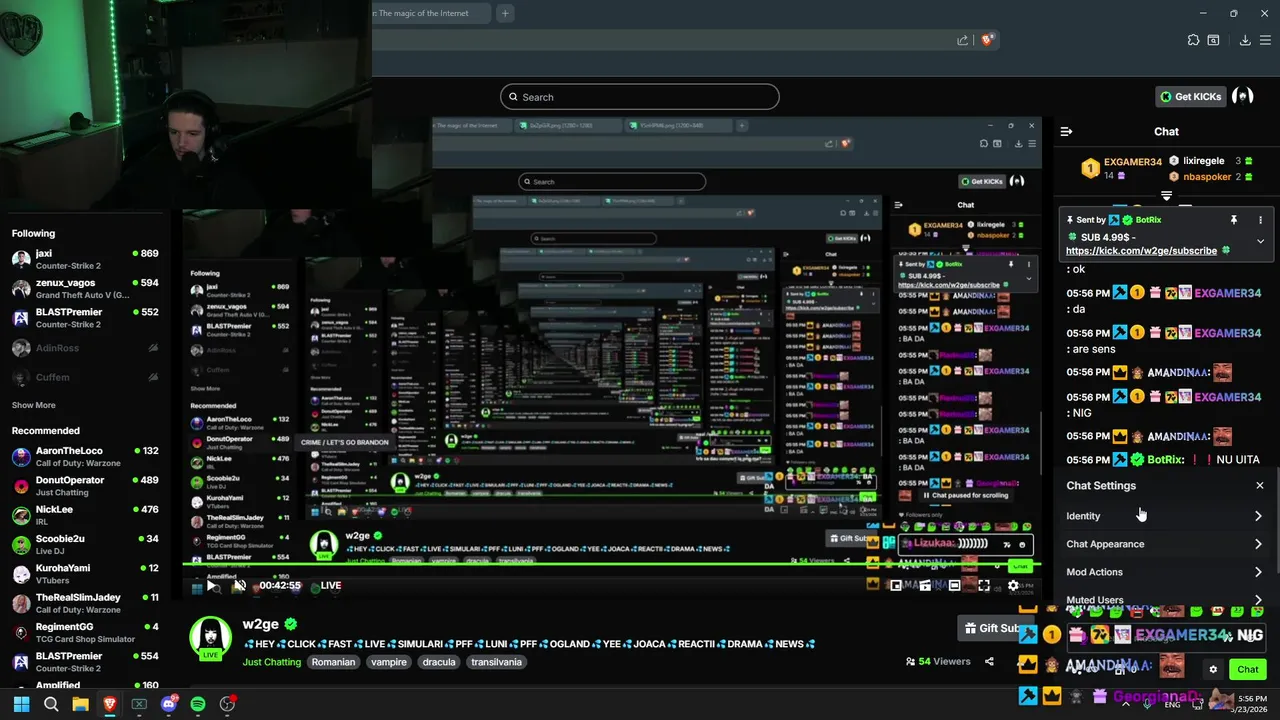The width and height of the screenshot is (1280, 720).
Task: Click the share icon next to Viewers
Action: pyautogui.click(x=989, y=661)
